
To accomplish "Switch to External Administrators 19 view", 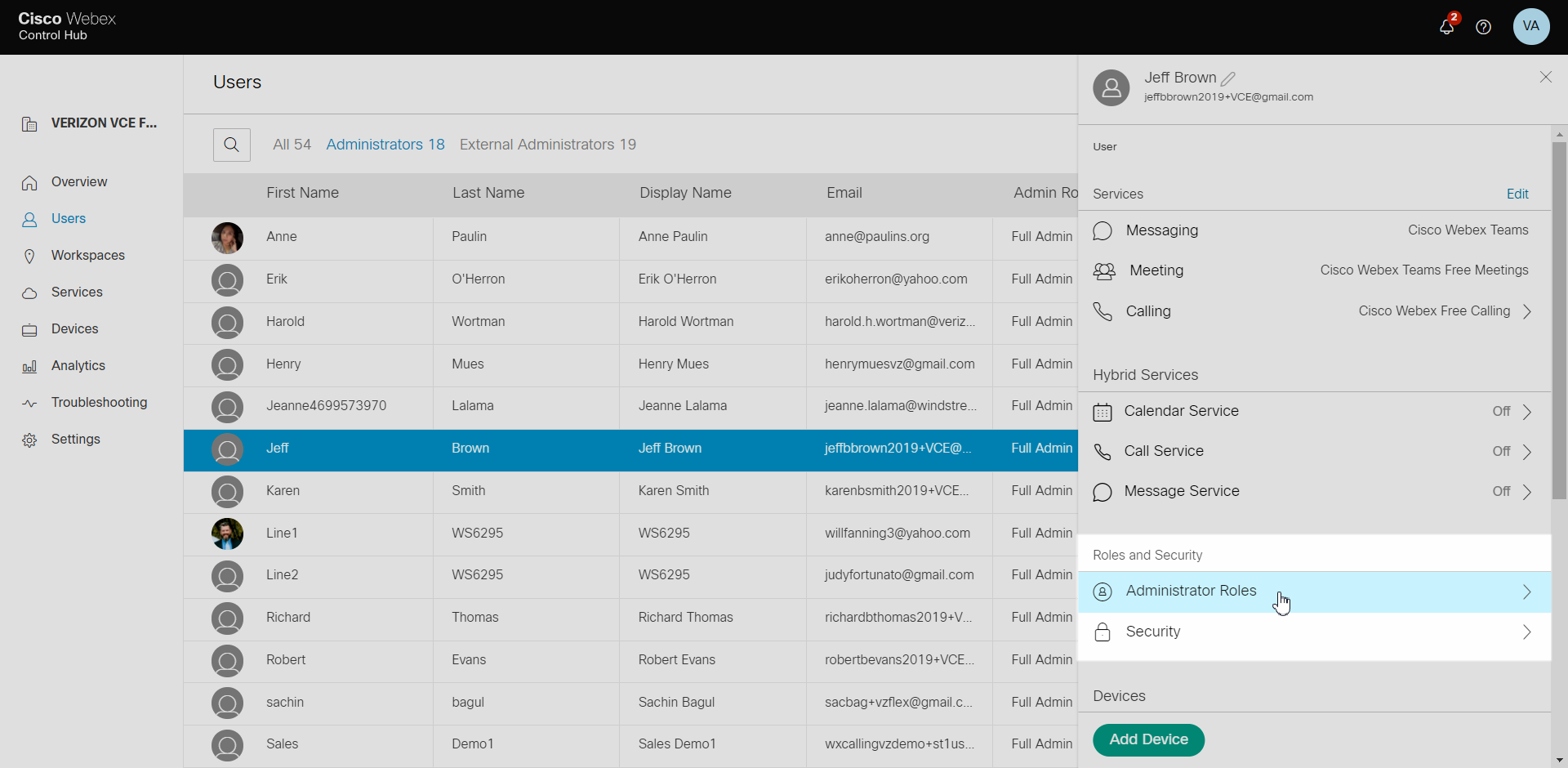I will [x=547, y=145].
